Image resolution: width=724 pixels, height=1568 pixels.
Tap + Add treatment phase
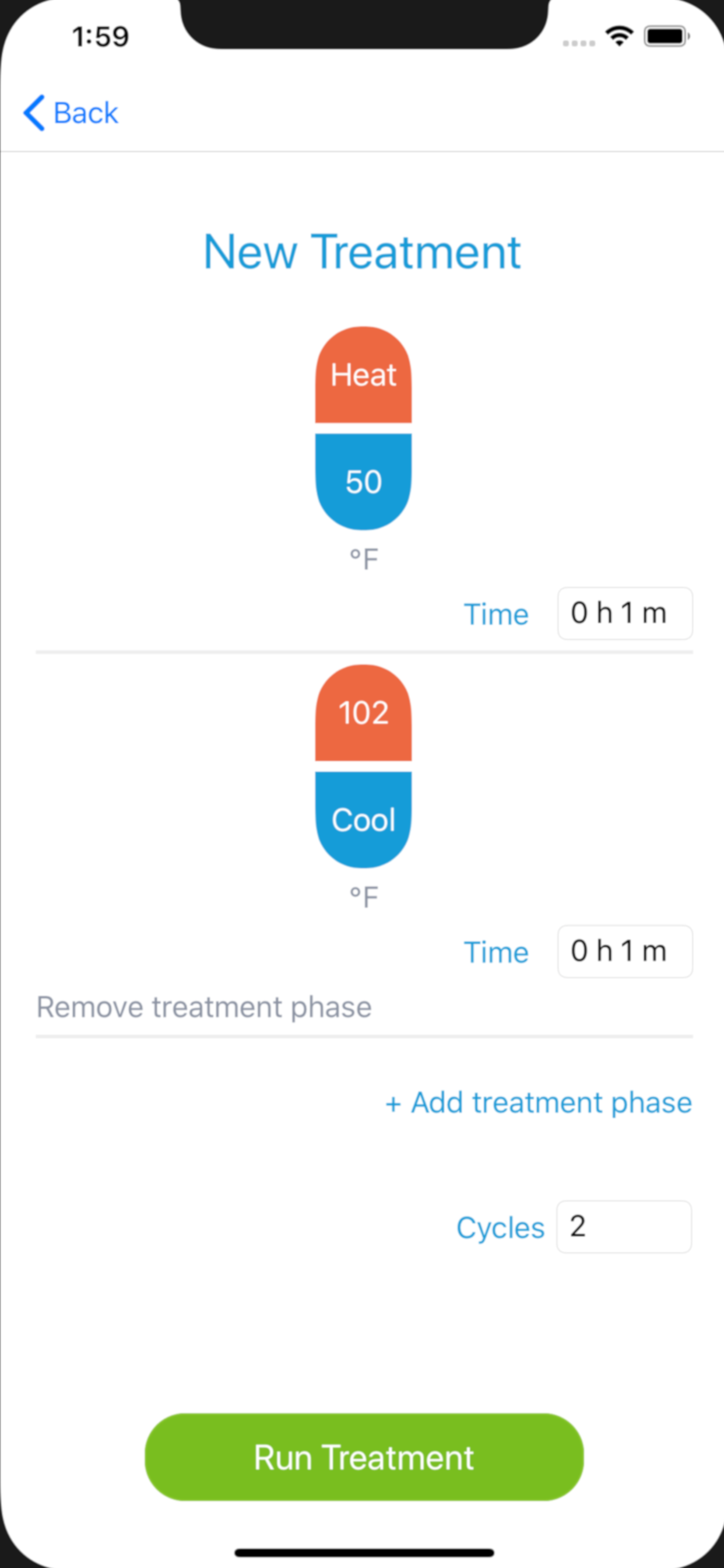click(539, 1102)
